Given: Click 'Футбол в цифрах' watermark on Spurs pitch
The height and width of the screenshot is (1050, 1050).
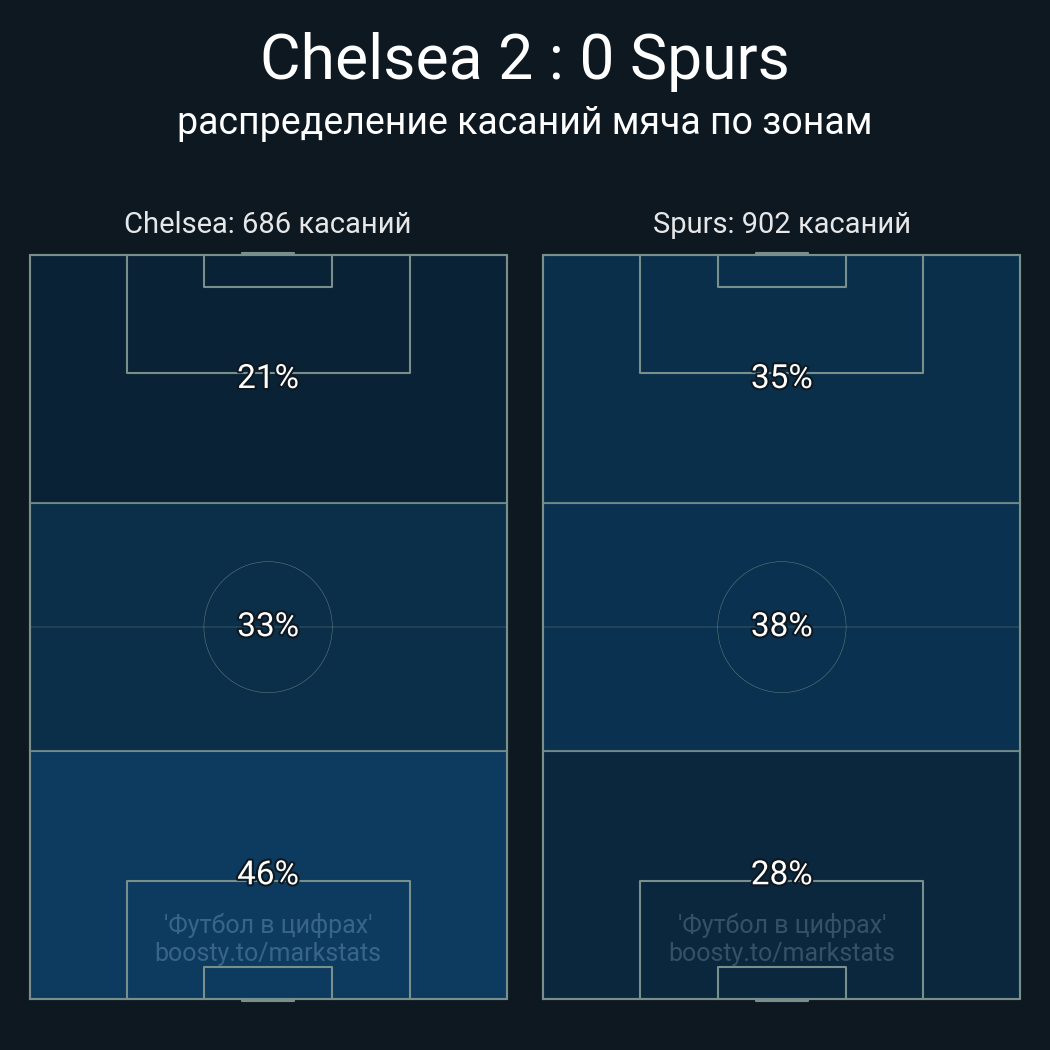Looking at the screenshot, I should pos(781,923).
